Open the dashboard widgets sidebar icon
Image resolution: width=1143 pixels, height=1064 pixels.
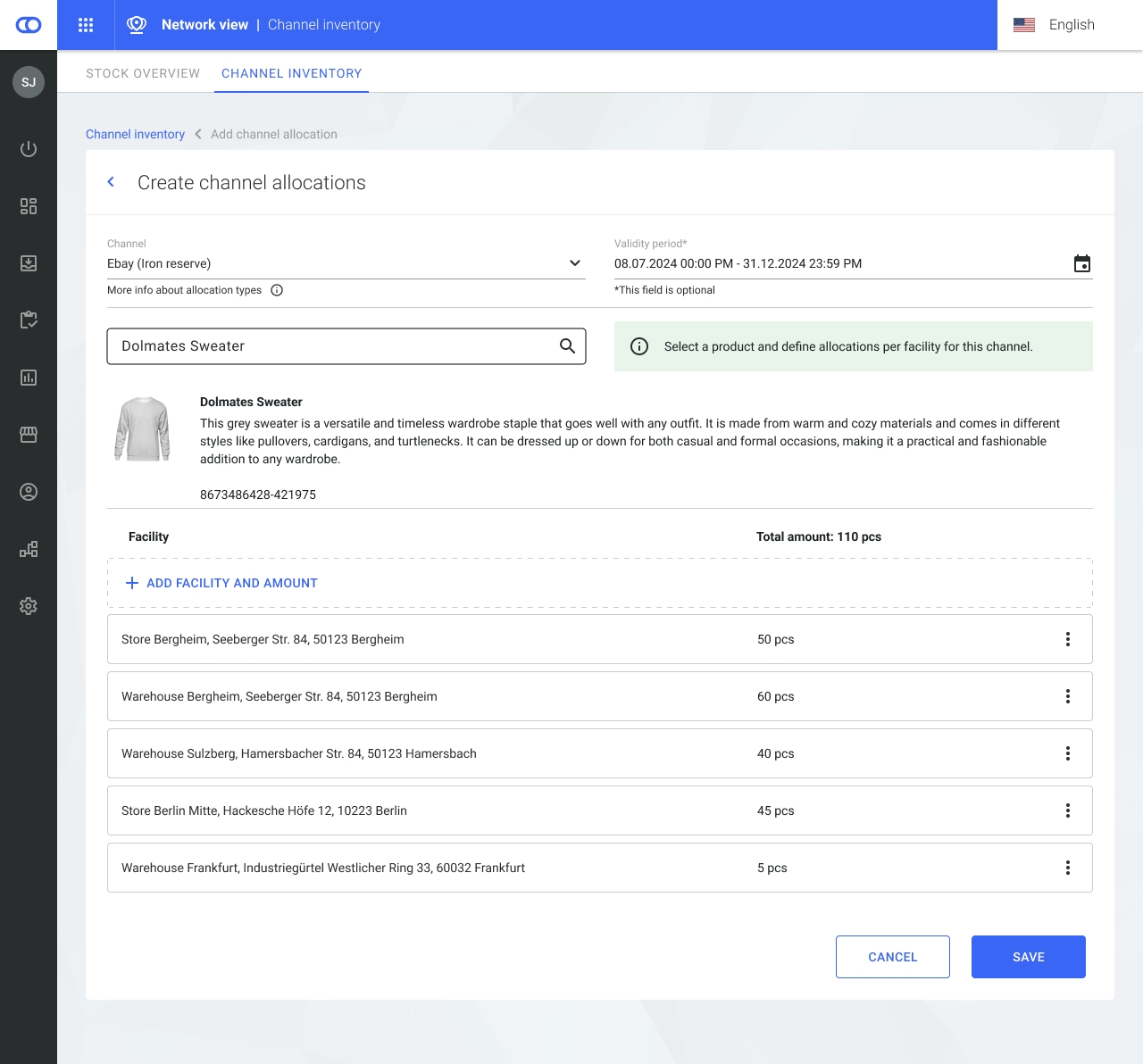click(x=29, y=206)
